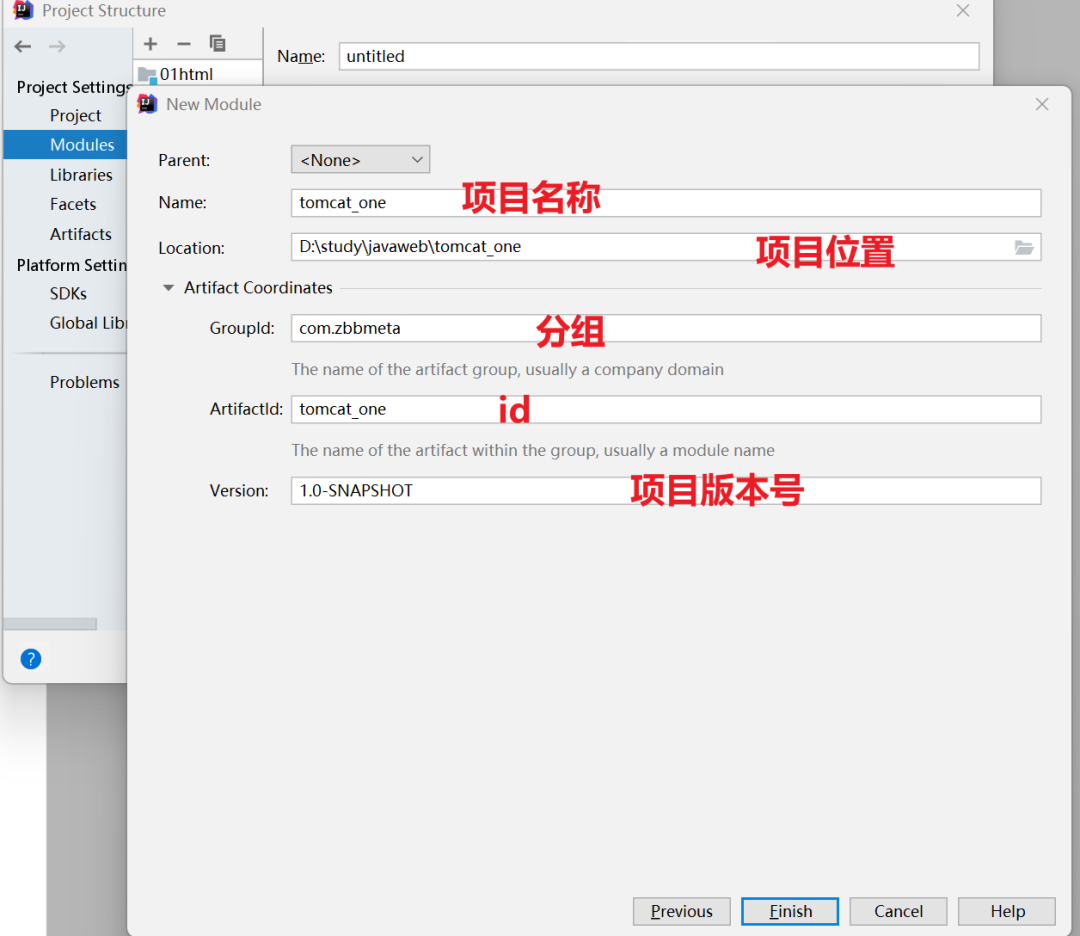
Task: Click the back arrow in Project Structure
Action: pyautogui.click(x=23, y=46)
